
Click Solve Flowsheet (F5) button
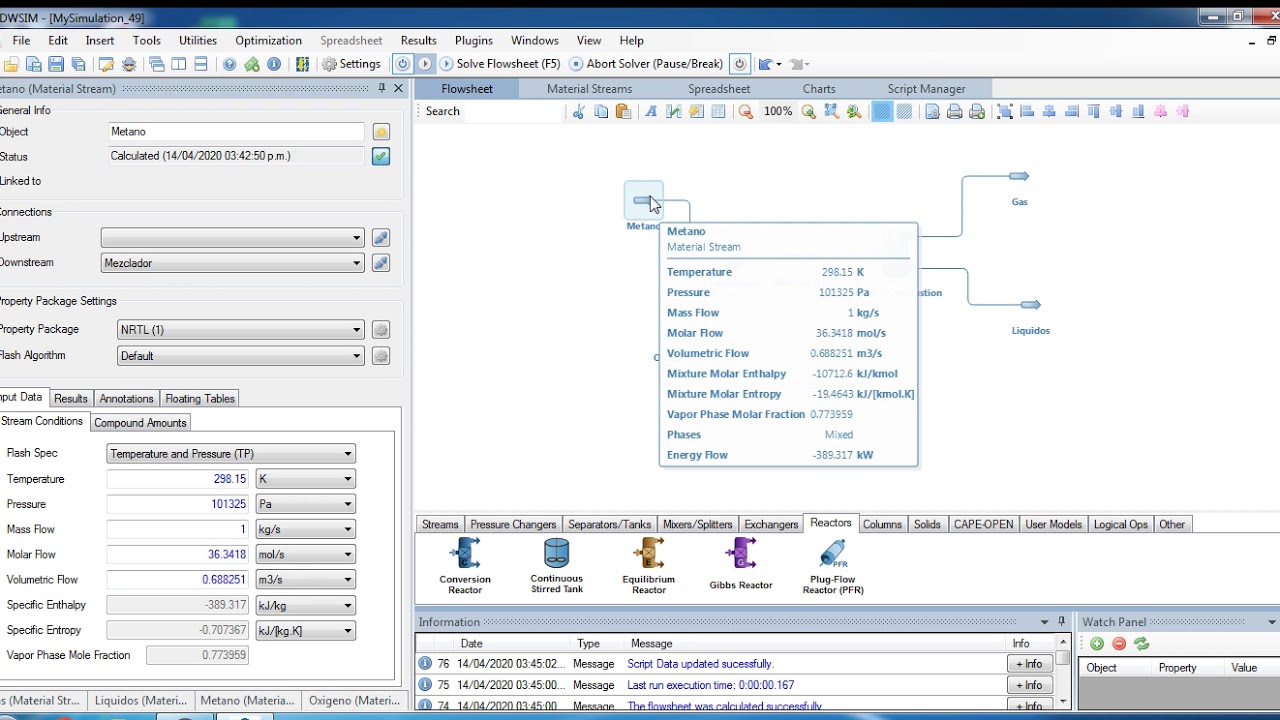pos(499,64)
